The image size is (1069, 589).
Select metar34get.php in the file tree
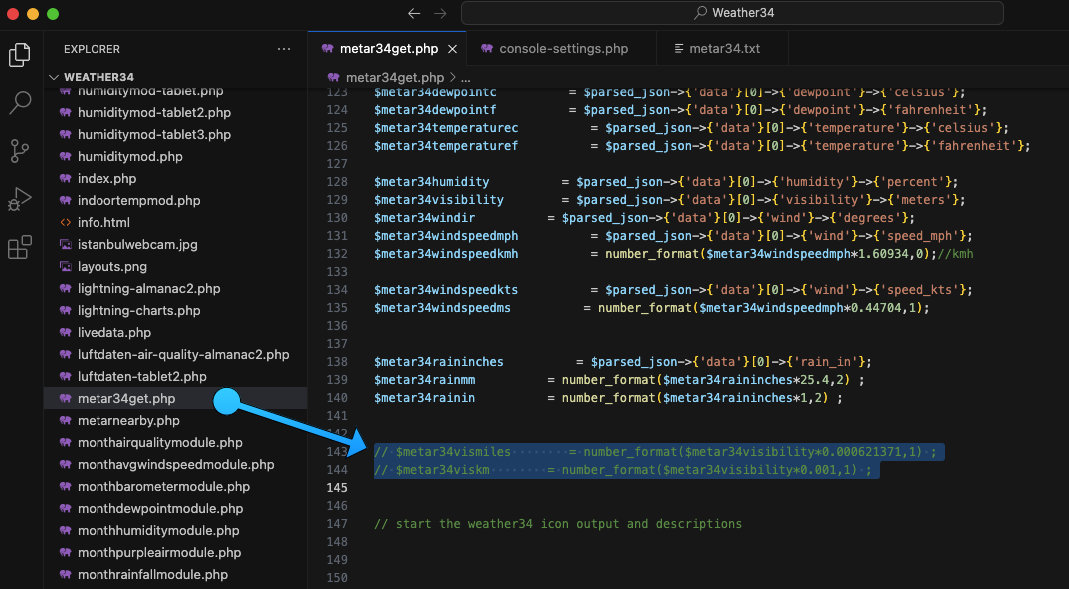point(175,398)
